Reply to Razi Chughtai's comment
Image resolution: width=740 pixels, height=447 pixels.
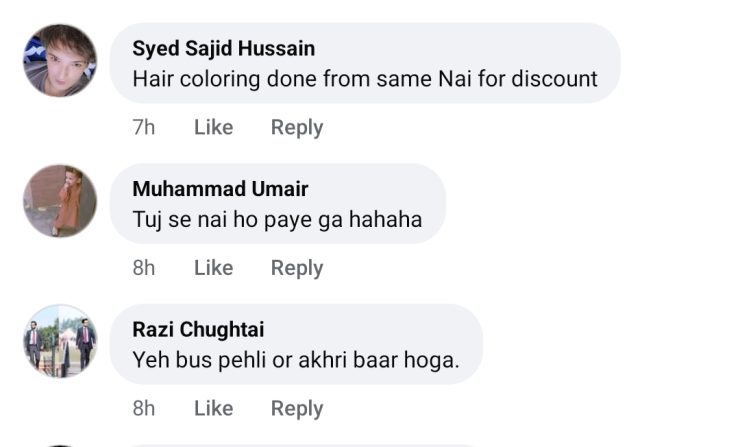297,408
